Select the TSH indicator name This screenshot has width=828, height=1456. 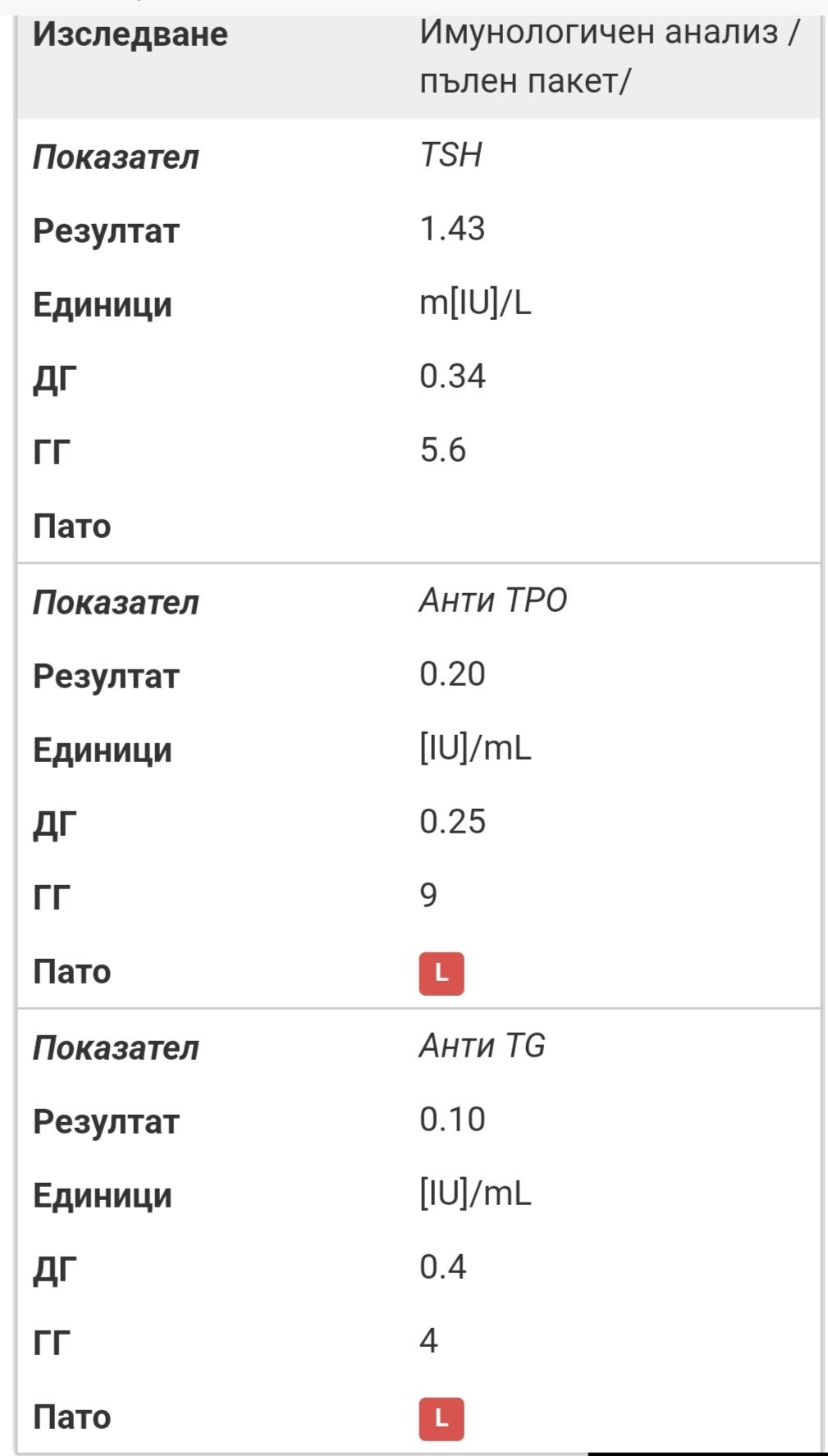click(451, 155)
